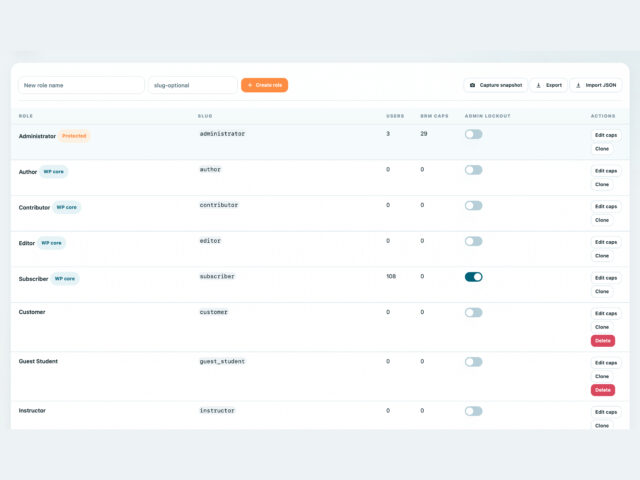Toggle admin lockout for Contributor

(x=473, y=205)
